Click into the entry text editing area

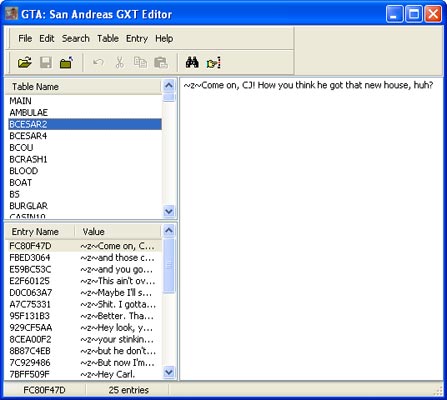pos(311,229)
